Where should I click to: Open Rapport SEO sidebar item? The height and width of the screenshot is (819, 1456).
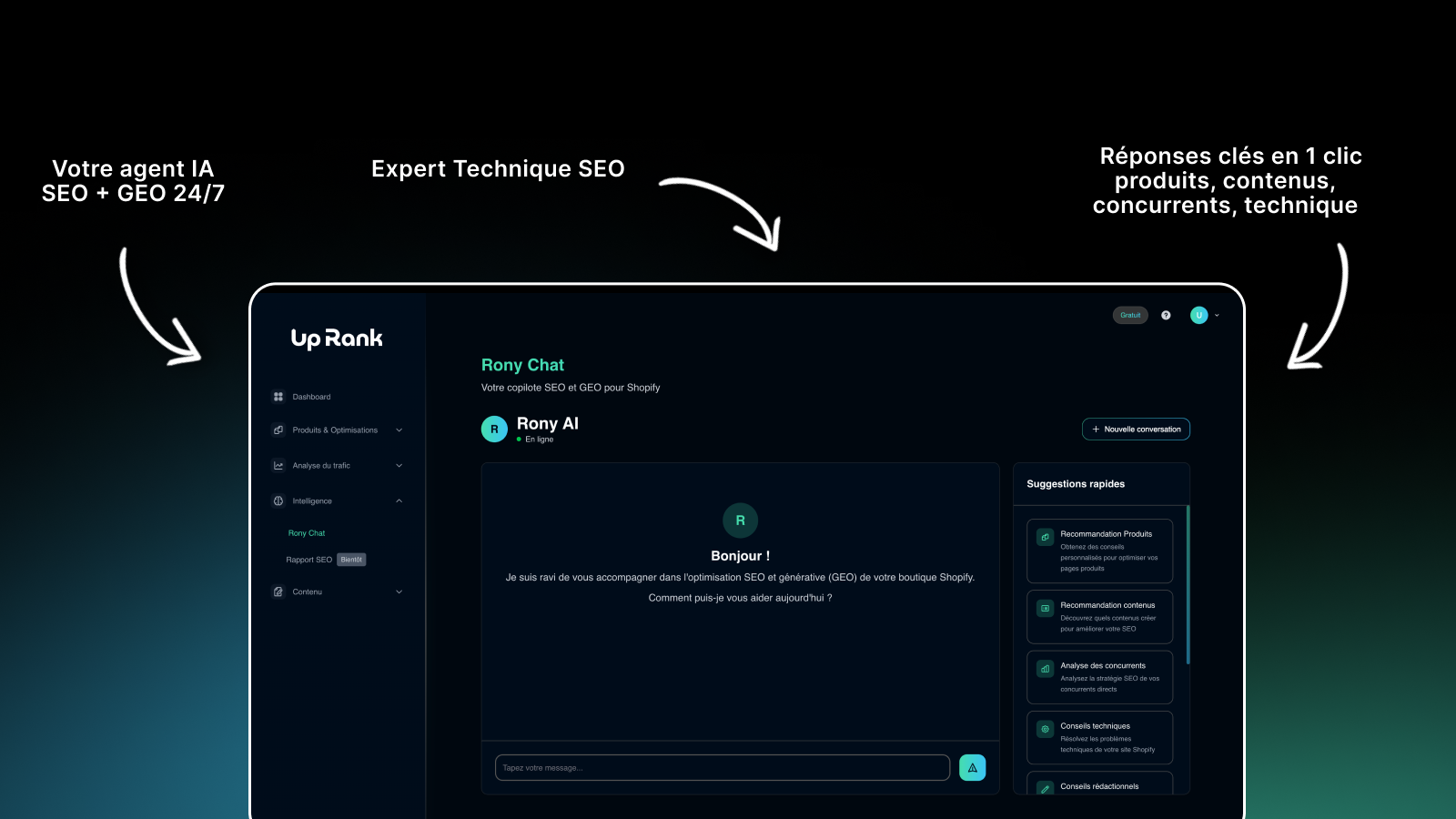(308, 560)
